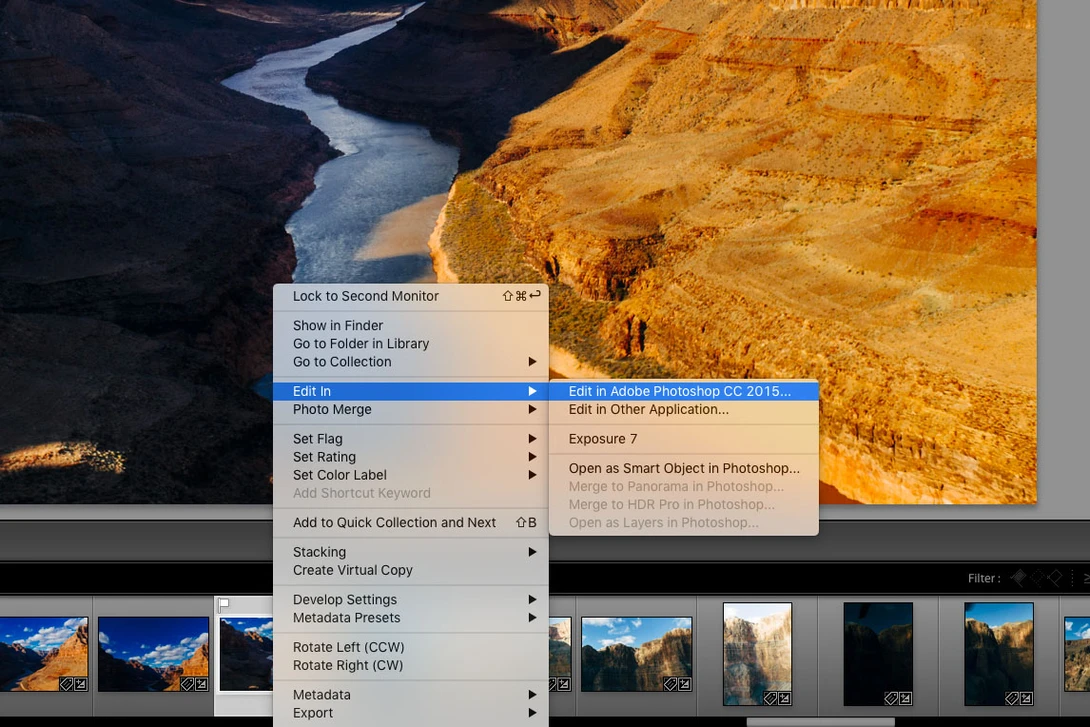Choose Exposure 7 in the Edit In submenu
The width and height of the screenshot is (1090, 727).
pyautogui.click(x=683, y=439)
